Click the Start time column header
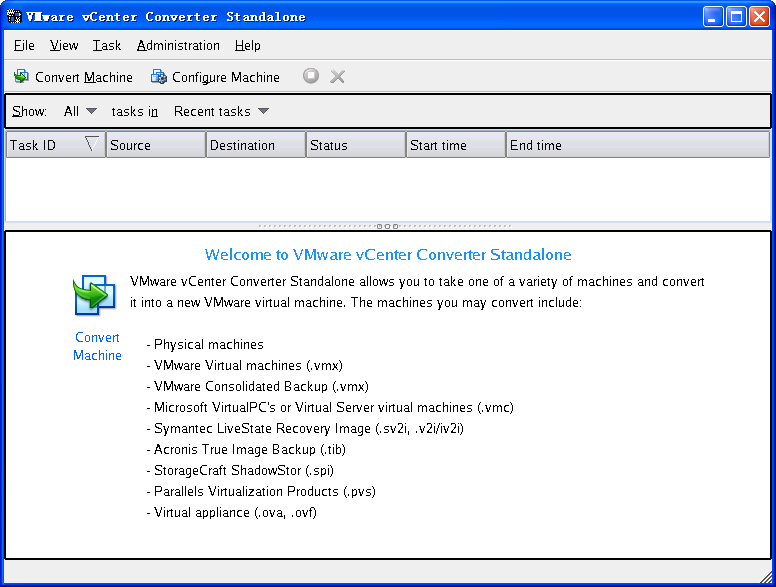 click(x=455, y=145)
